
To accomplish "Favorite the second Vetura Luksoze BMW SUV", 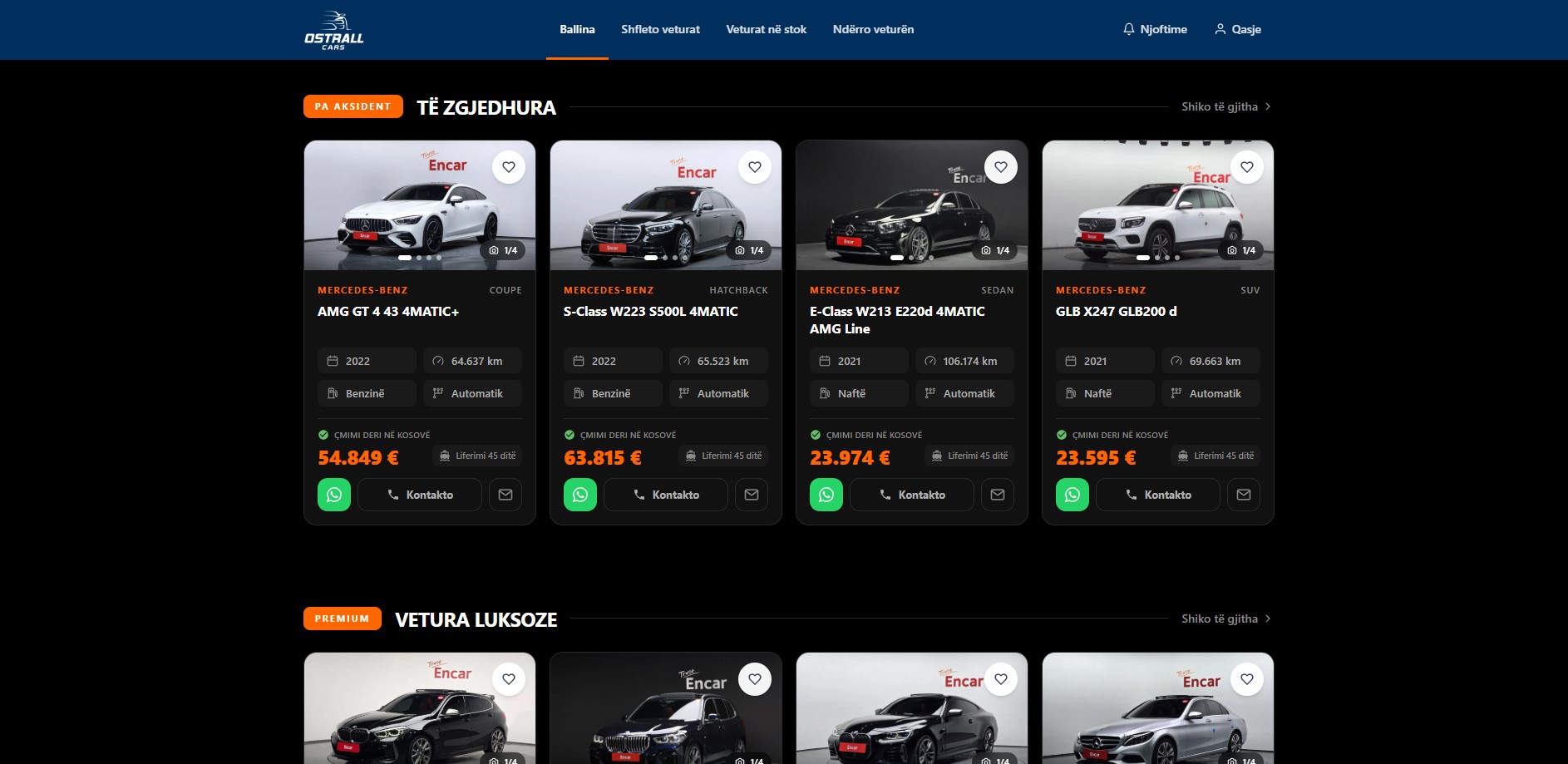I will click(755, 679).
